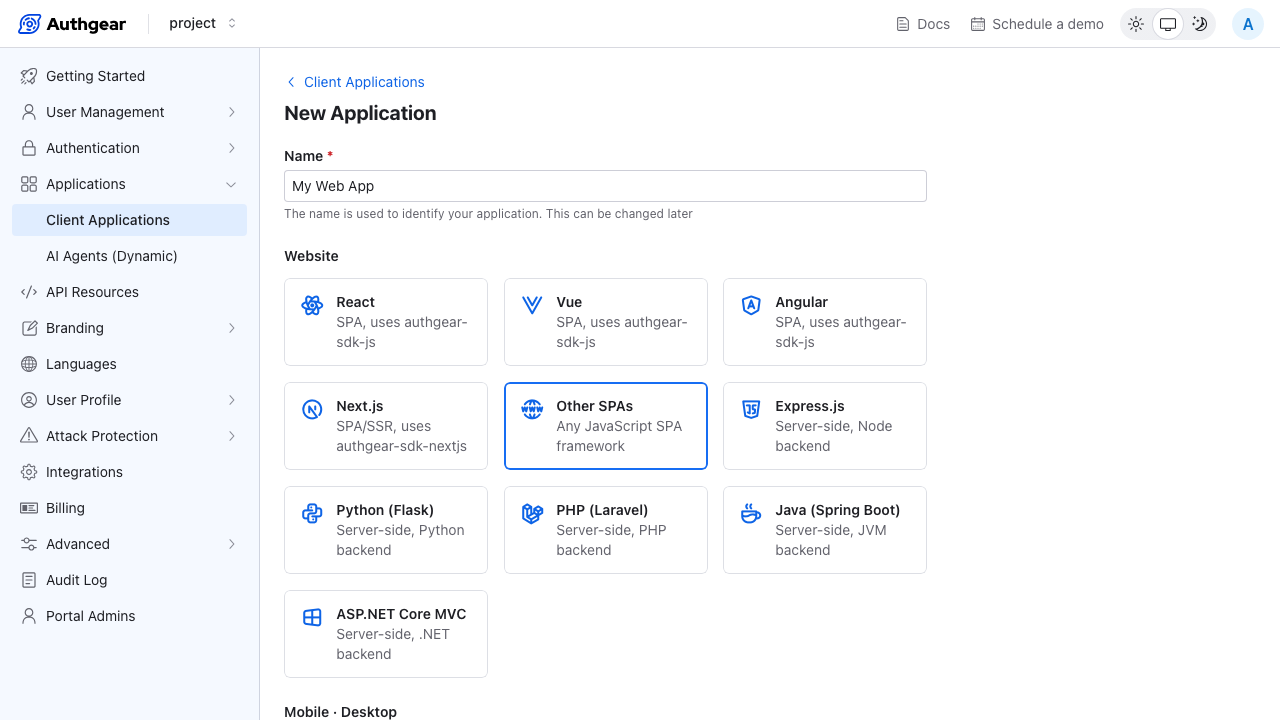Switch to dark theme moon icon

[x=1200, y=24]
